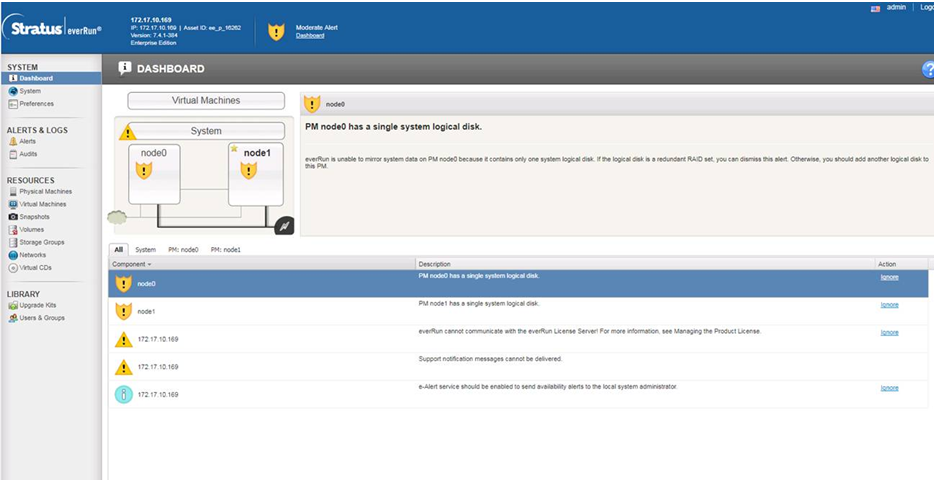Screen dimensions: 934x480
Task: Open Alerts under Alerts & Logs
Action: point(28,142)
